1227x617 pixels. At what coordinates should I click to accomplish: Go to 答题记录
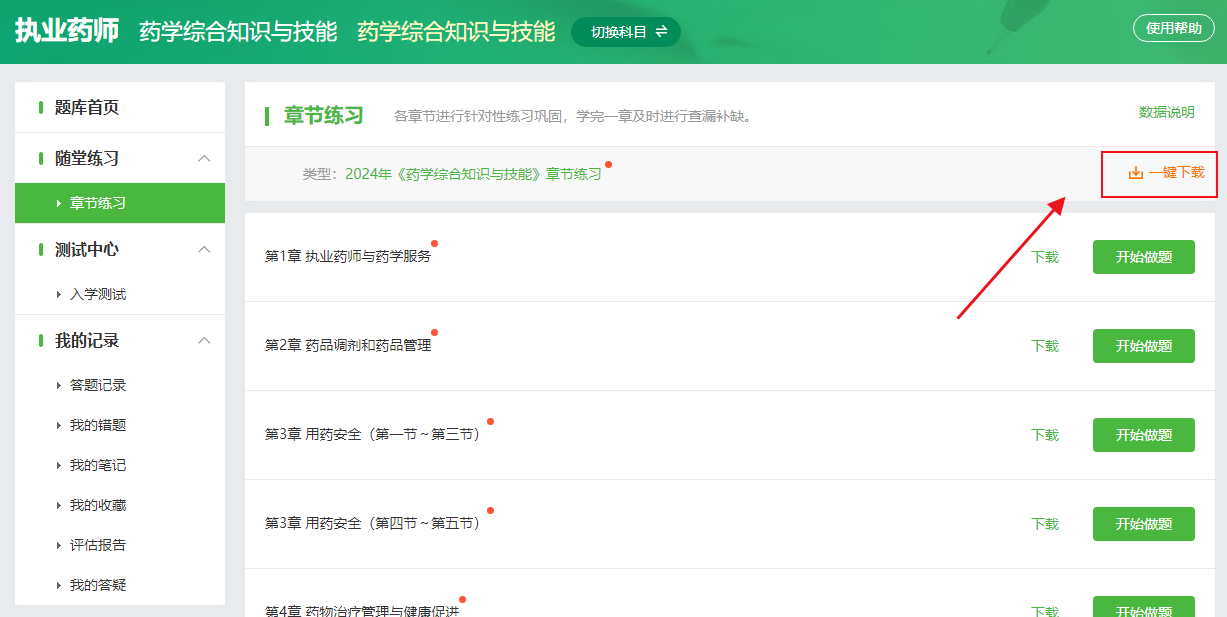pos(97,385)
